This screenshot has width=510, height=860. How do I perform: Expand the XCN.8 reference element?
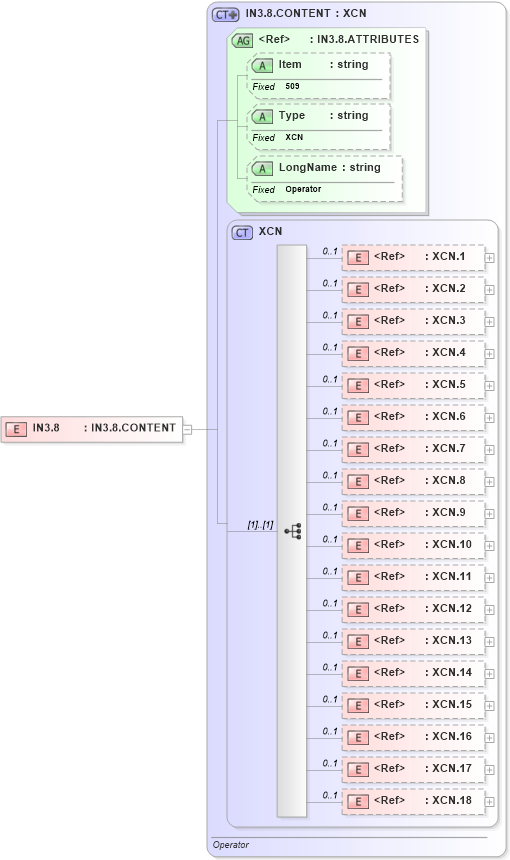pos(490,482)
